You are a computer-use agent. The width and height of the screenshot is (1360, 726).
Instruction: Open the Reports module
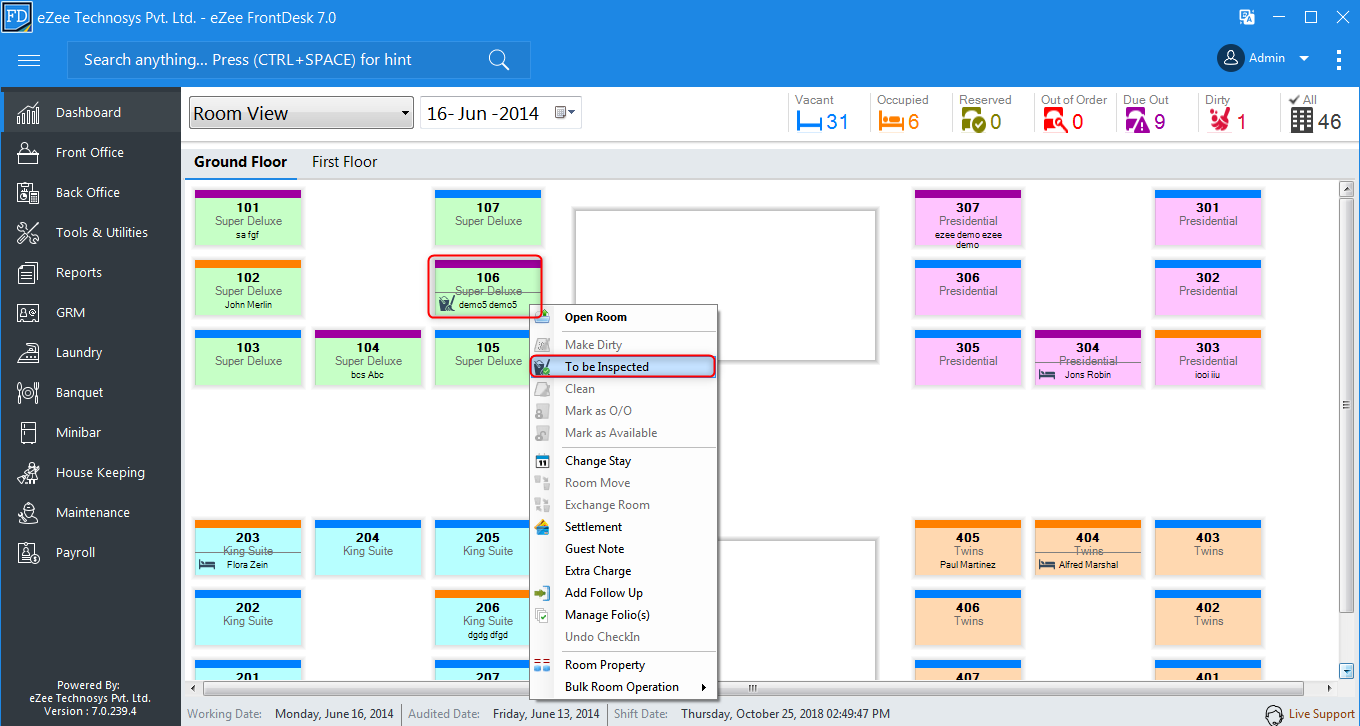click(x=90, y=272)
